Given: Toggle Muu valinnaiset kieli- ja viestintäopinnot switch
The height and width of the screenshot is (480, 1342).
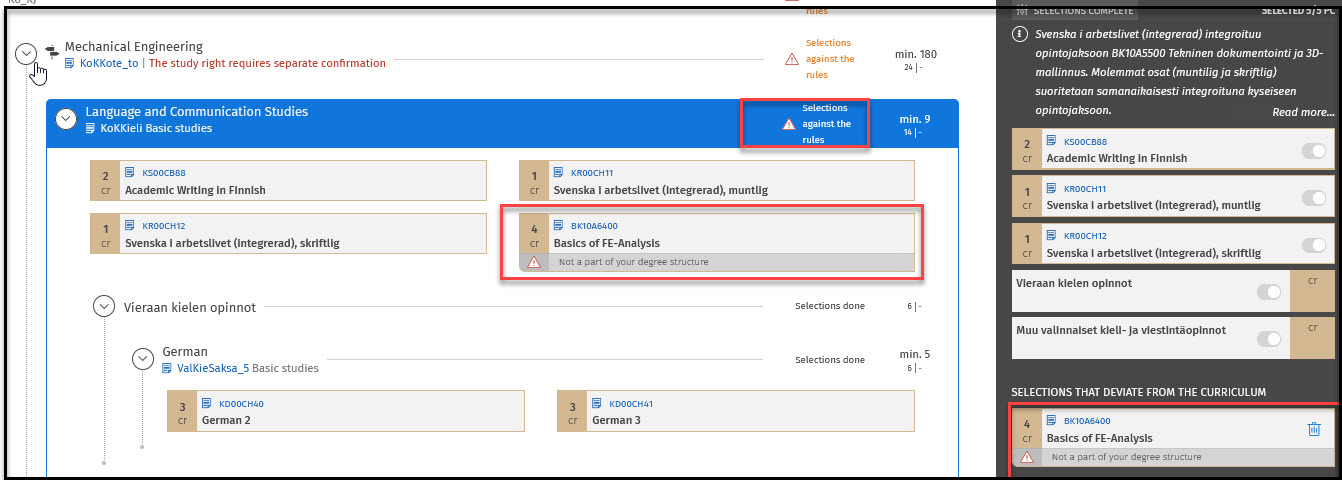Looking at the screenshot, I should [x=1268, y=339].
